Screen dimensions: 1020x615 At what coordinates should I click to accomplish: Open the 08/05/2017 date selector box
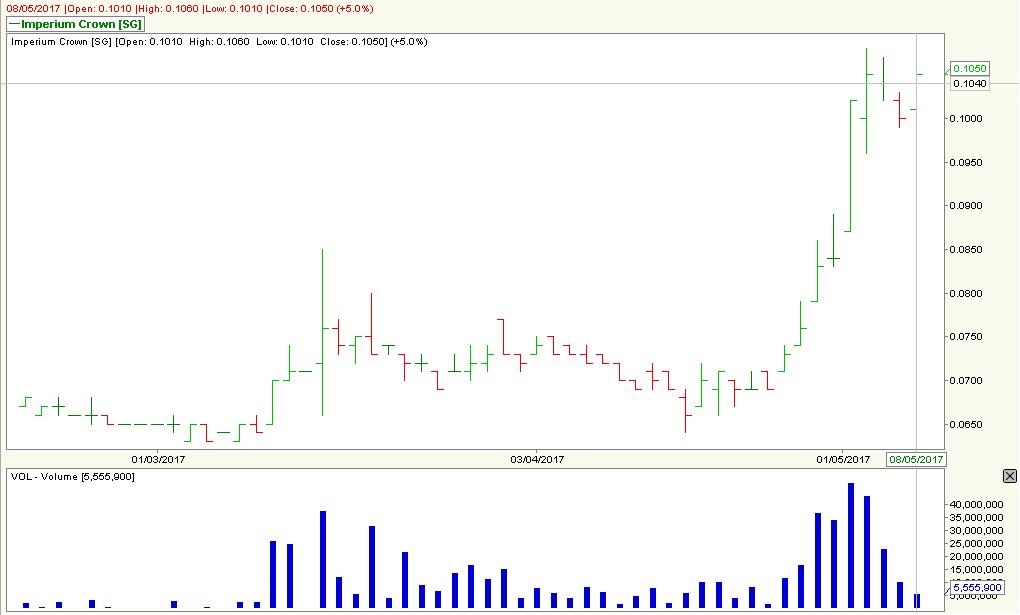coord(916,459)
